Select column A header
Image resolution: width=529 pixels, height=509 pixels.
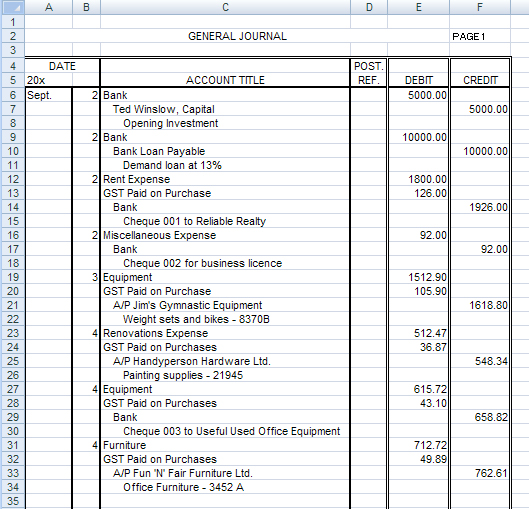click(49, 7)
